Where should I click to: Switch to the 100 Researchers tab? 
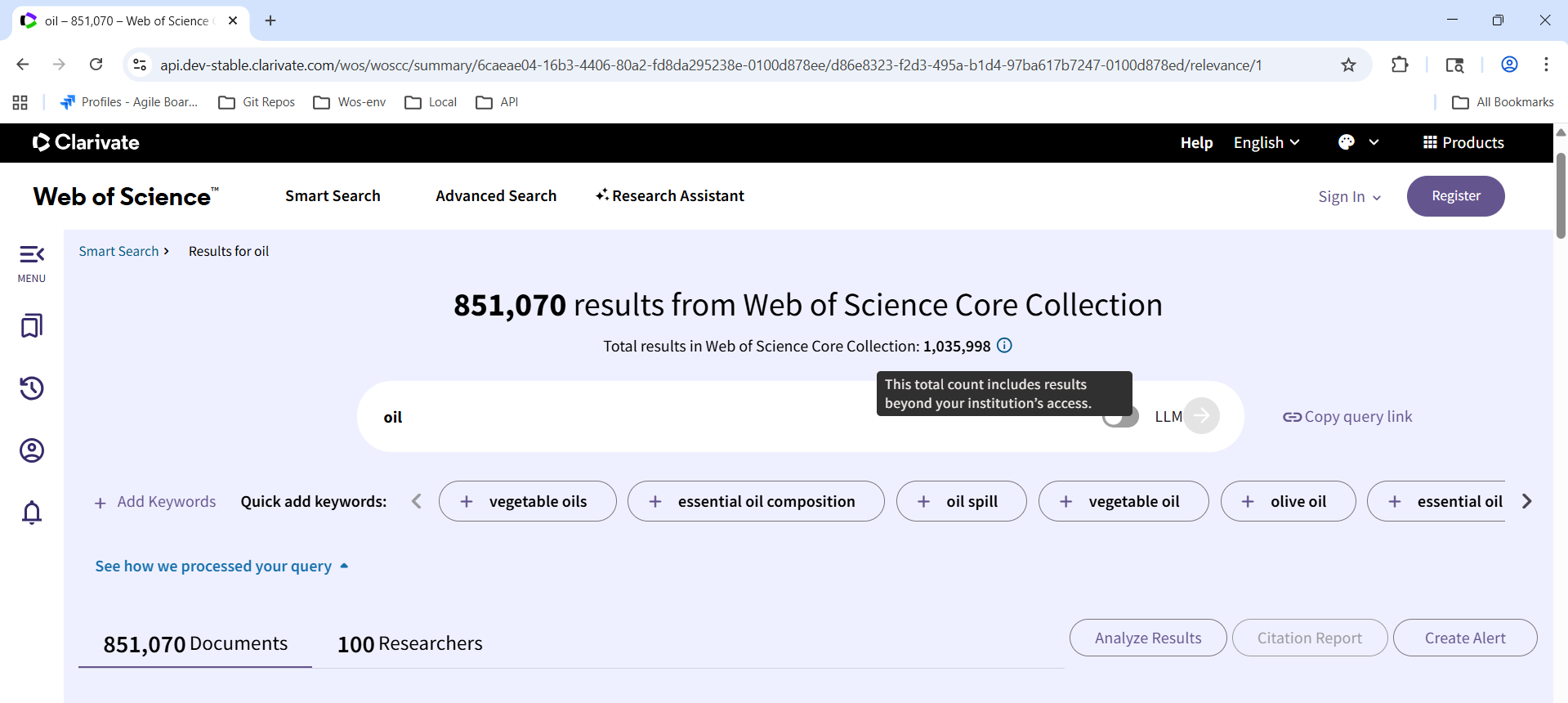(410, 644)
